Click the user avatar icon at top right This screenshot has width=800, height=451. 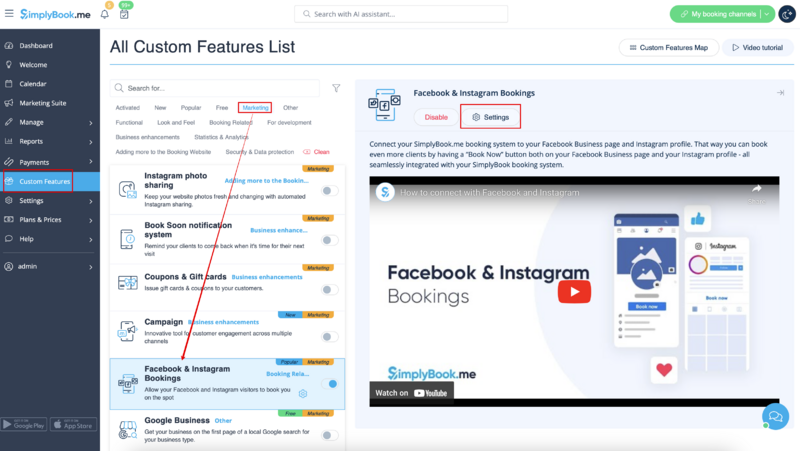pyautogui.click(x=787, y=14)
